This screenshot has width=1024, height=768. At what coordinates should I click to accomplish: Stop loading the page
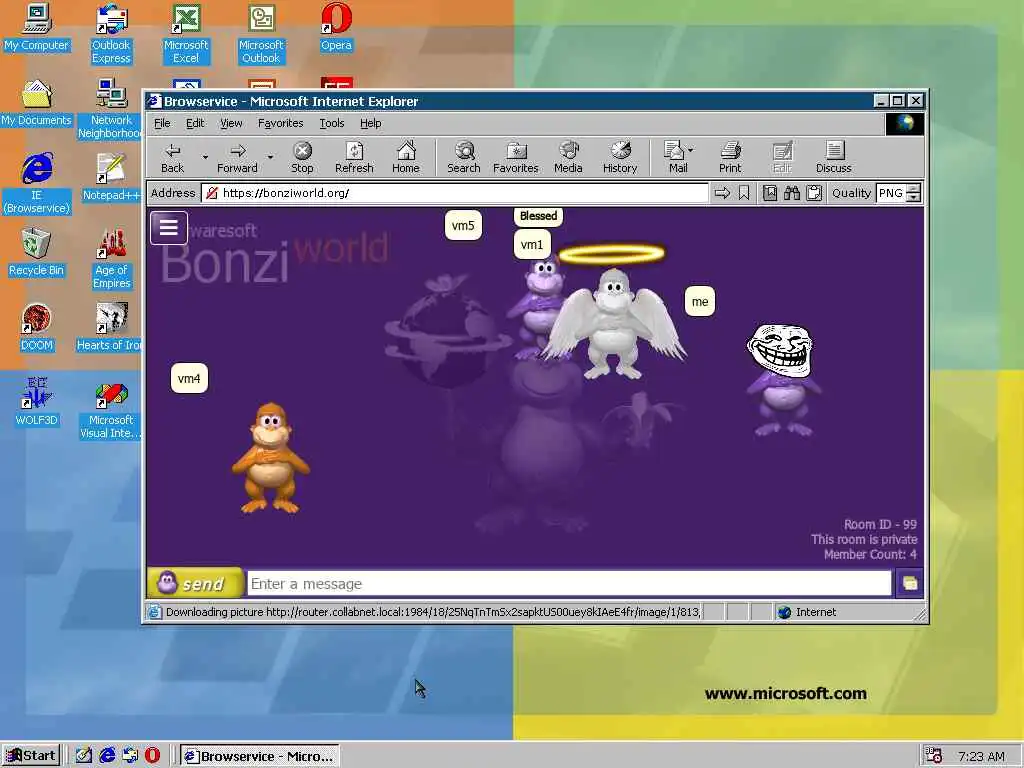click(x=302, y=157)
